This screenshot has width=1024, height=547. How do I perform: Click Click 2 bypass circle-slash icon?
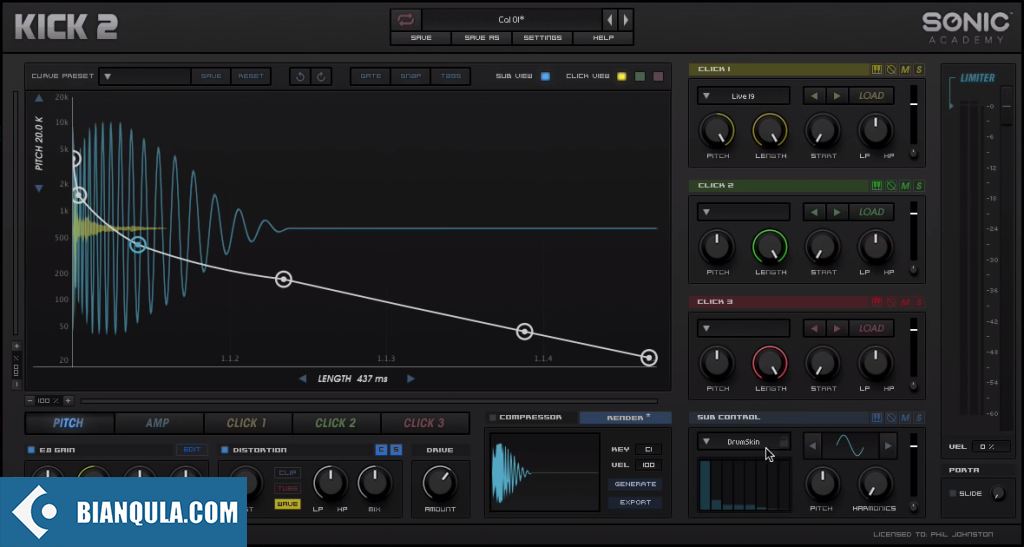pyautogui.click(x=891, y=186)
